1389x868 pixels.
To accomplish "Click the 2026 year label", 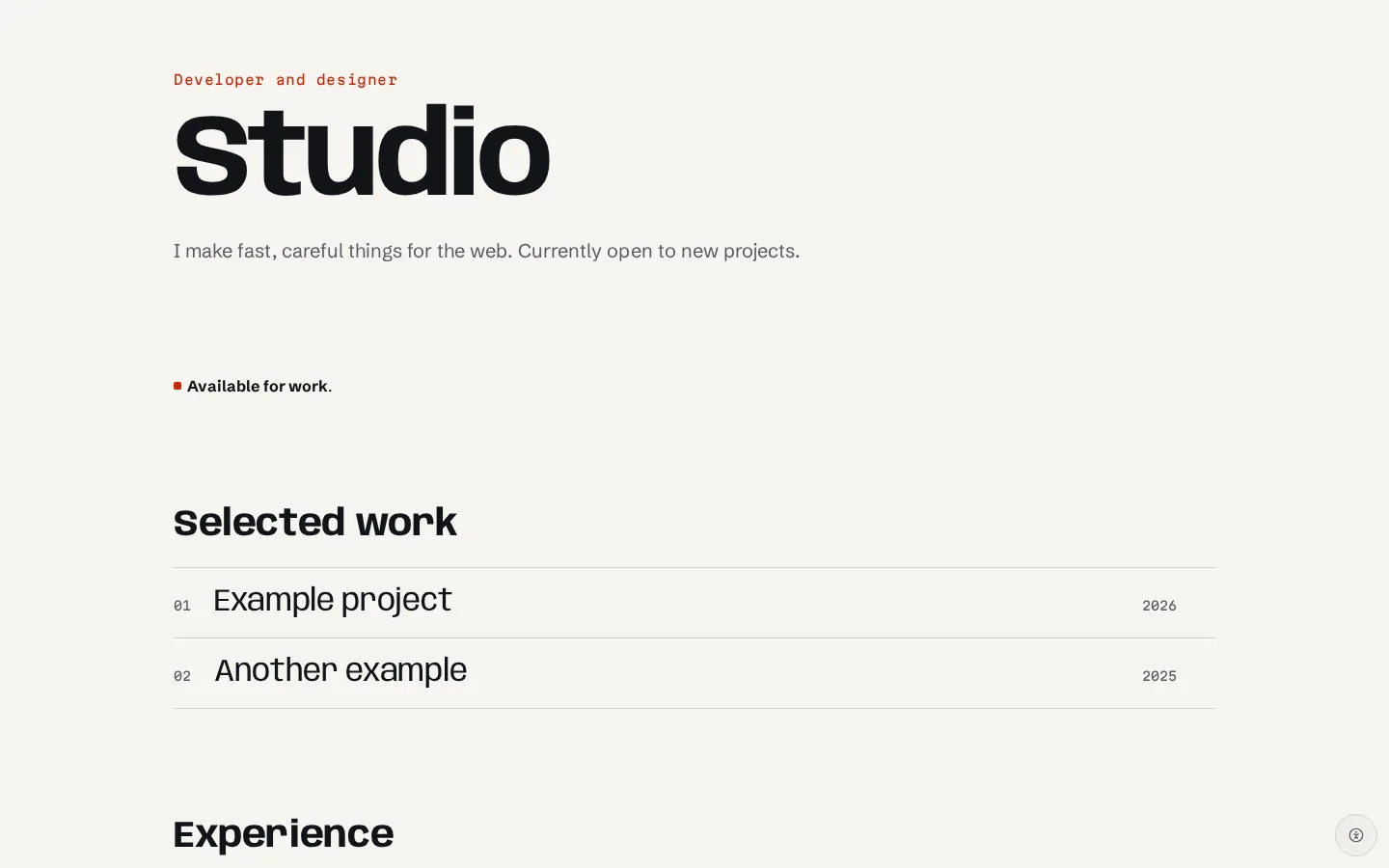I will pos(1158,606).
